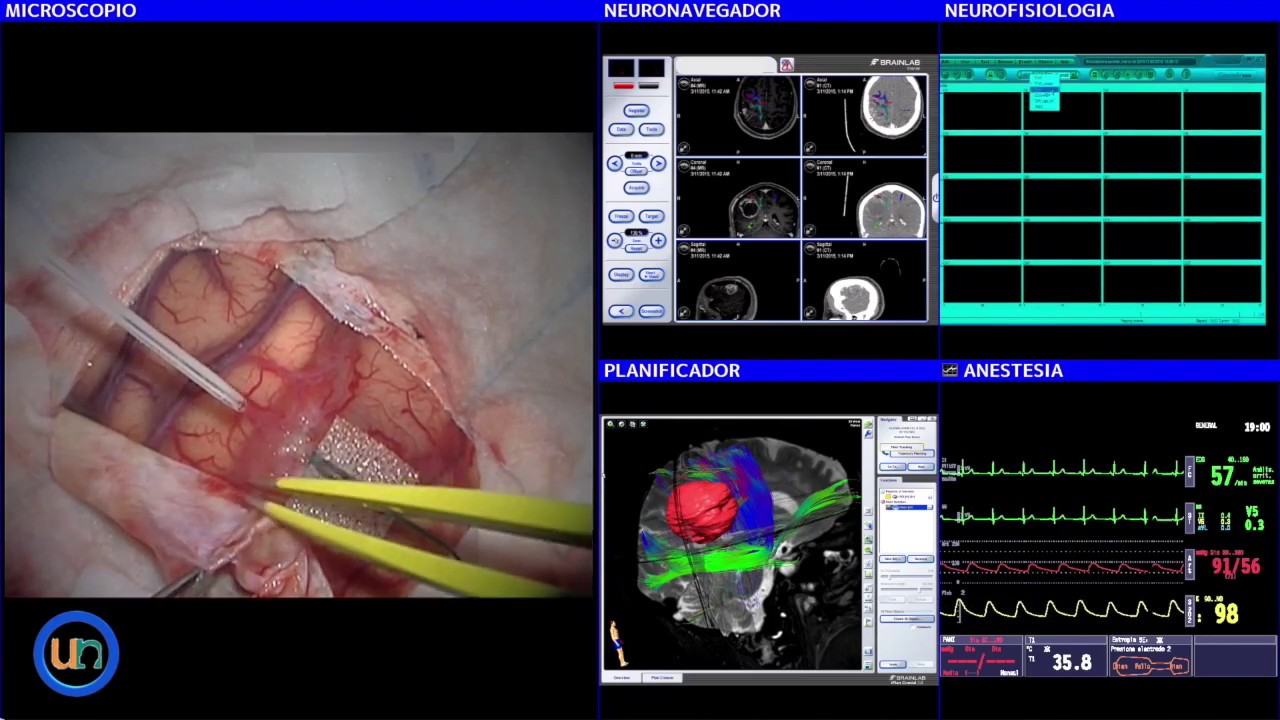Maximize the Axial MR view with expand icon
The image size is (1280, 720).
684,147
